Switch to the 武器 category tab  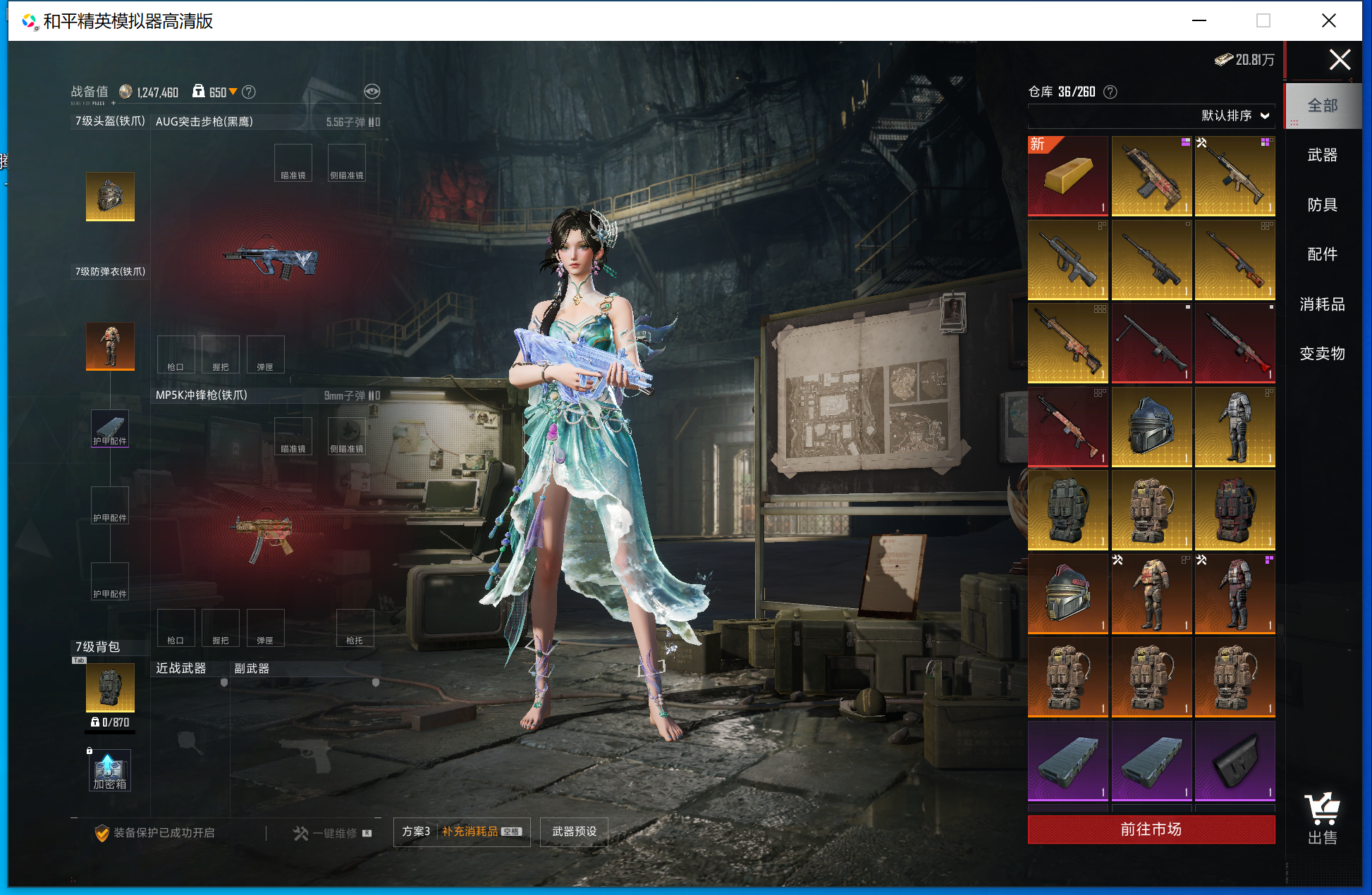coord(1322,155)
